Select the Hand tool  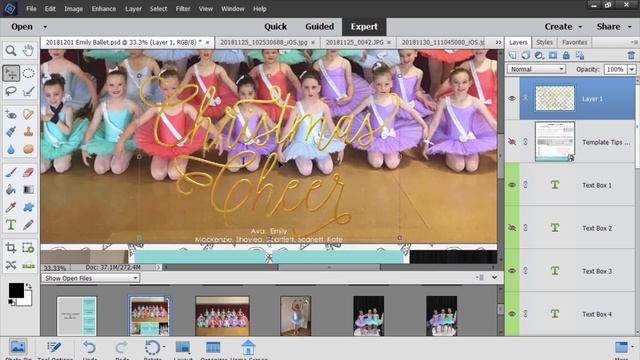pyautogui.click(x=28, y=51)
